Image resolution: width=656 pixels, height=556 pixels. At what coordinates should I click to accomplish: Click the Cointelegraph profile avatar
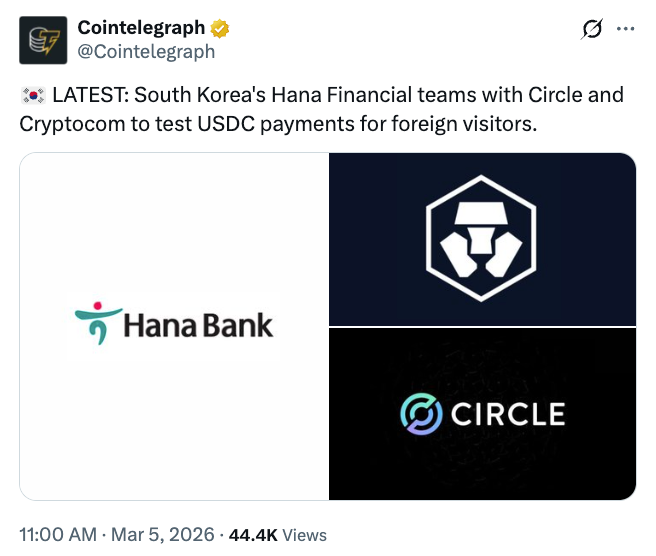click(44, 40)
